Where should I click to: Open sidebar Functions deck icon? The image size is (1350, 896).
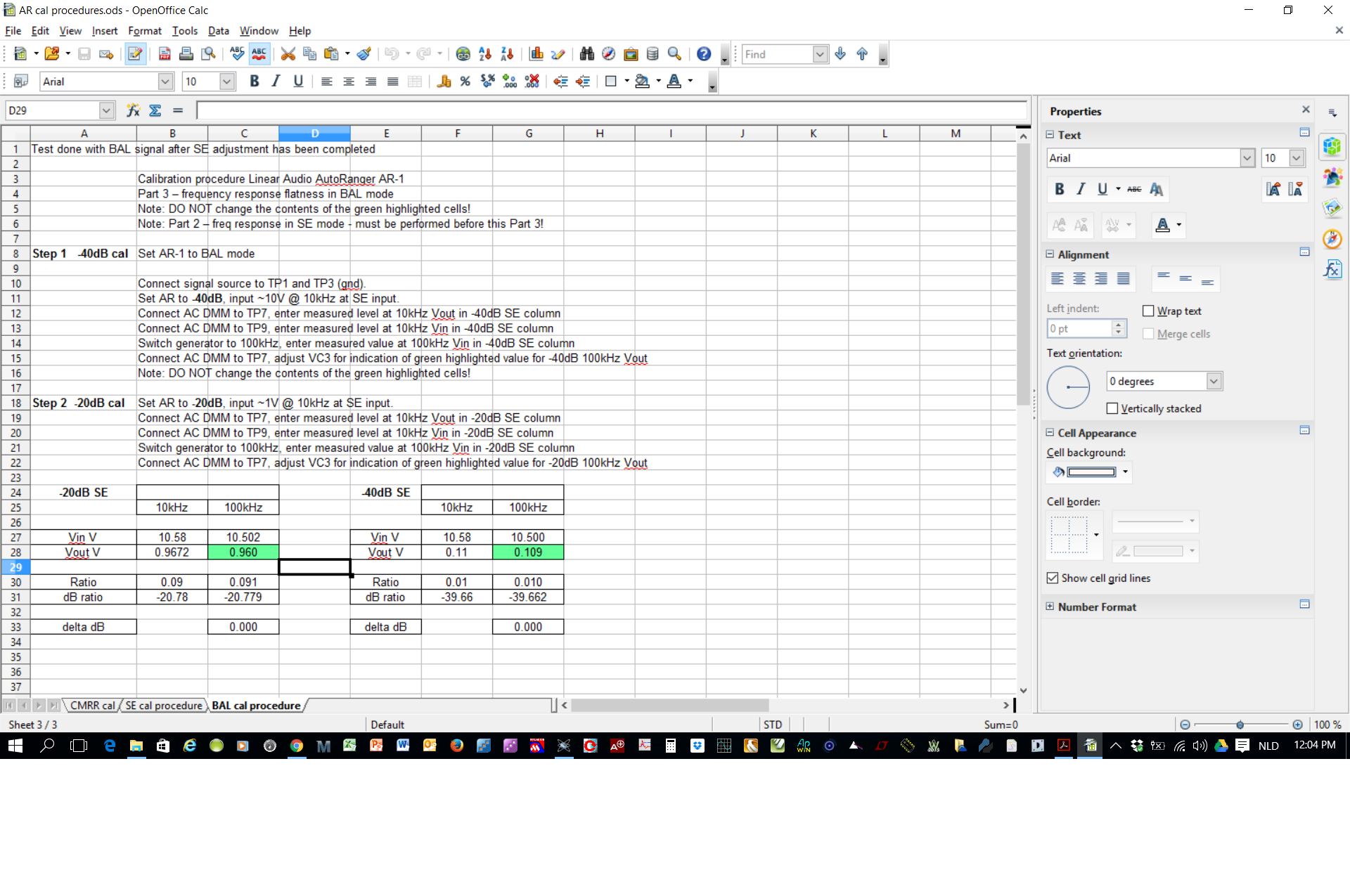[x=1332, y=269]
